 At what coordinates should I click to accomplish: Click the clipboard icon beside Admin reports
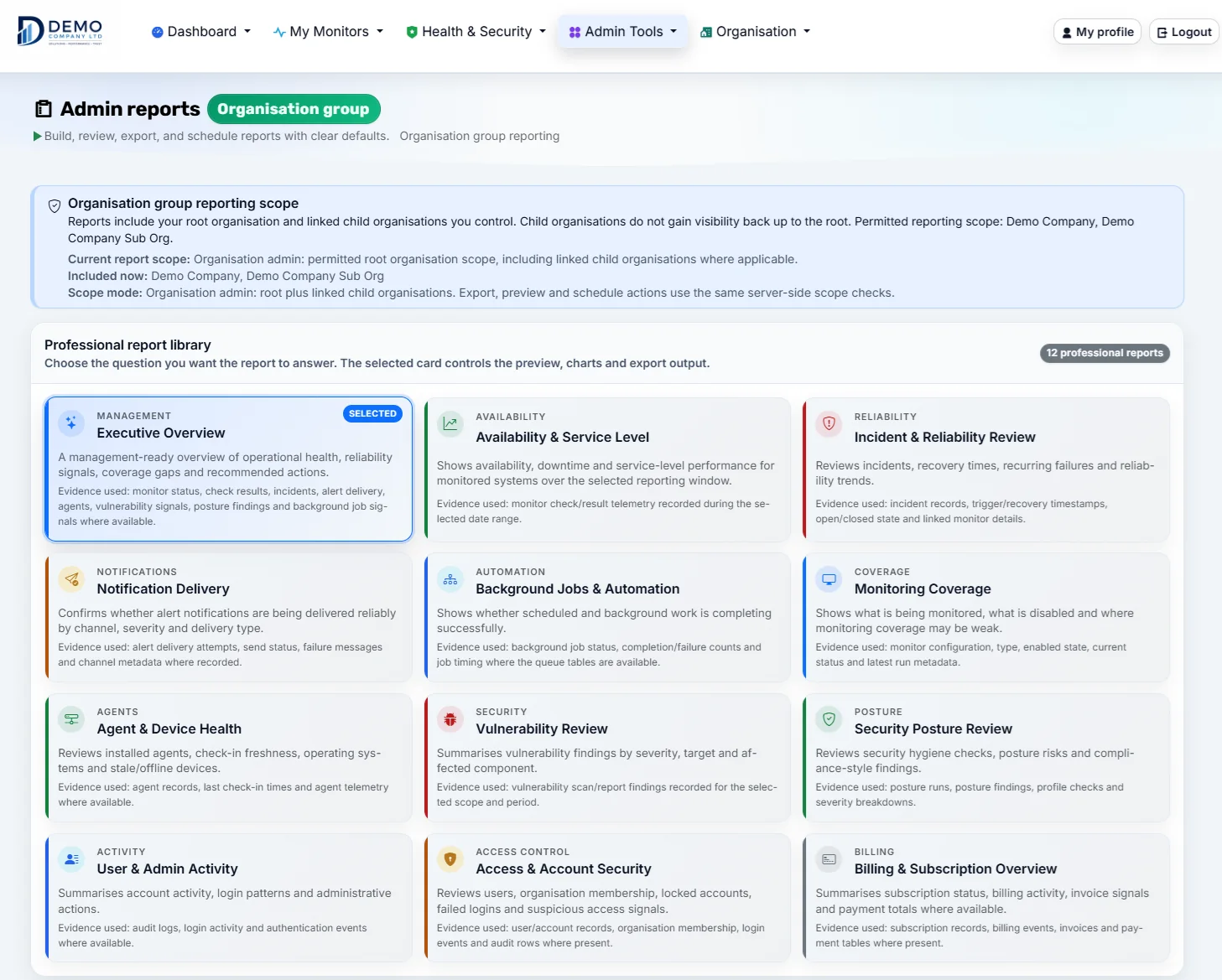pyautogui.click(x=44, y=109)
